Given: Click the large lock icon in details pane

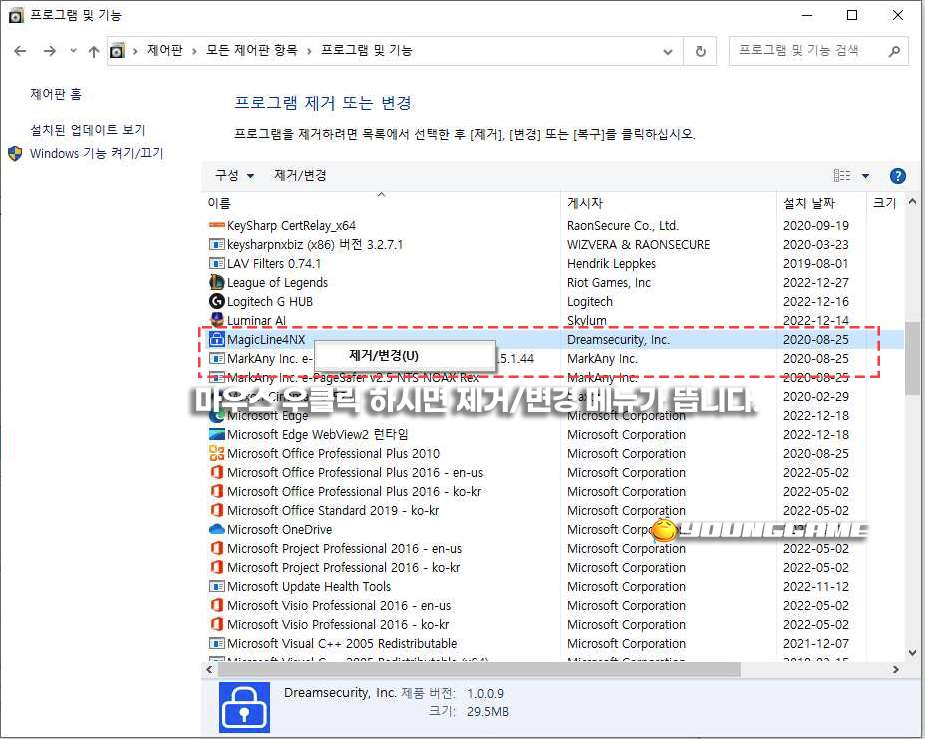Looking at the screenshot, I should click(244, 707).
